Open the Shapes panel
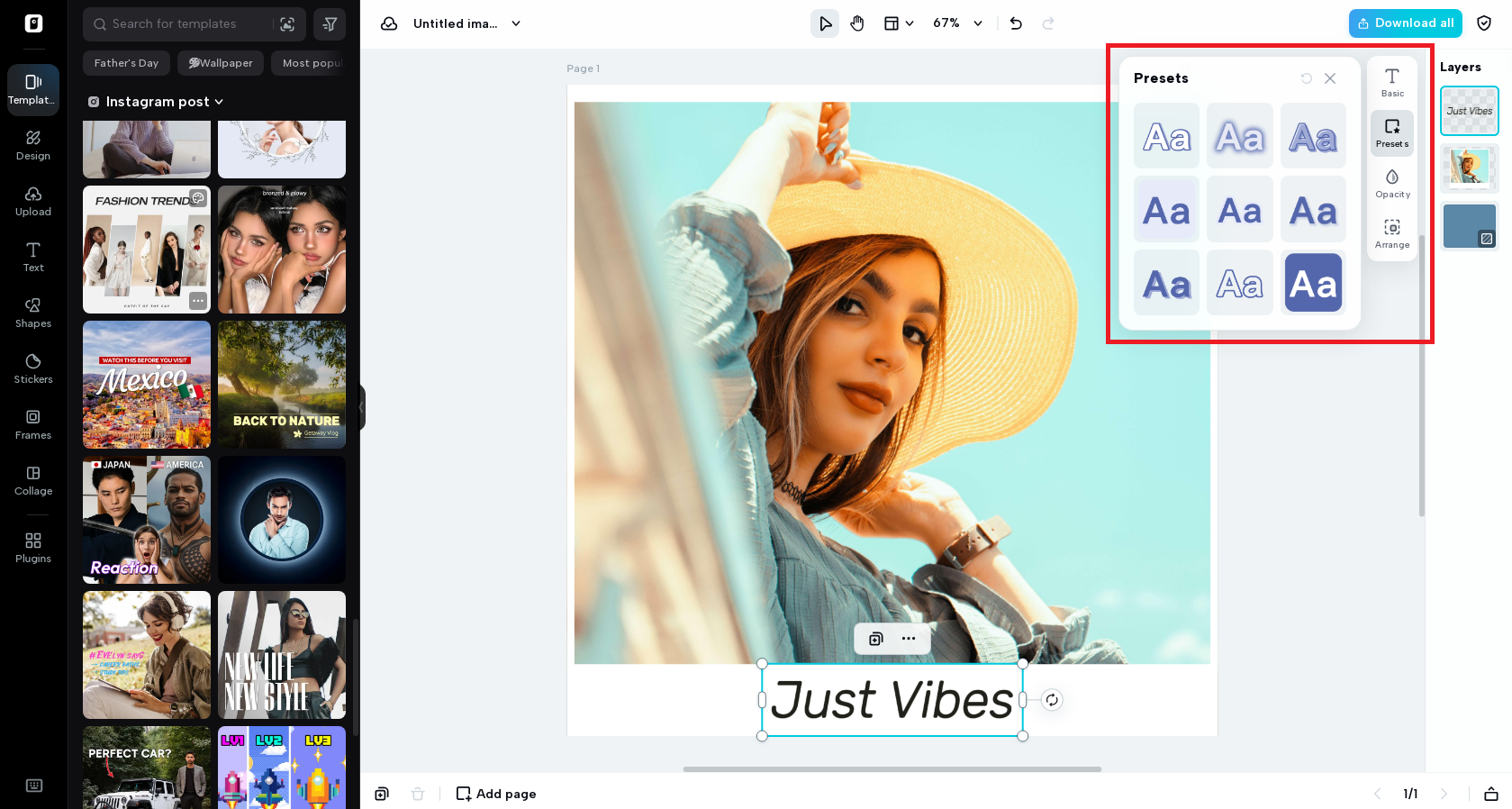 pyautogui.click(x=33, y=313)
